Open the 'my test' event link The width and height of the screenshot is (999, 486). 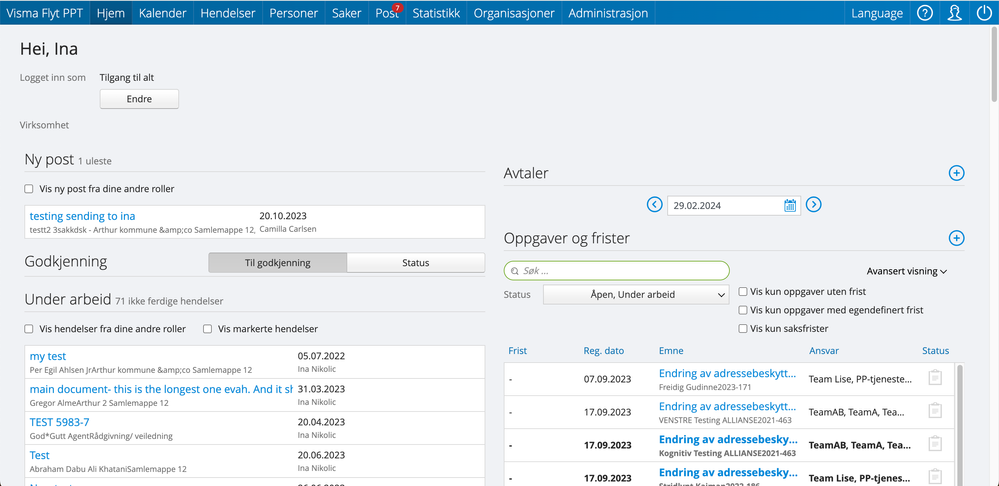(x=48, y=356)
